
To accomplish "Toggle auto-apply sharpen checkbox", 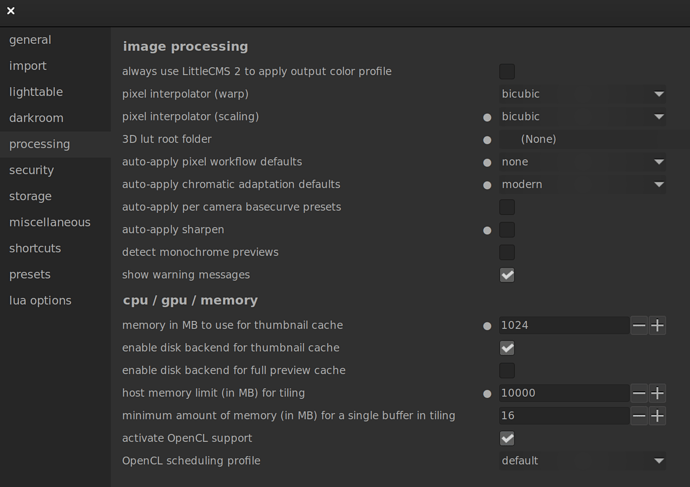I will [507, 230].
